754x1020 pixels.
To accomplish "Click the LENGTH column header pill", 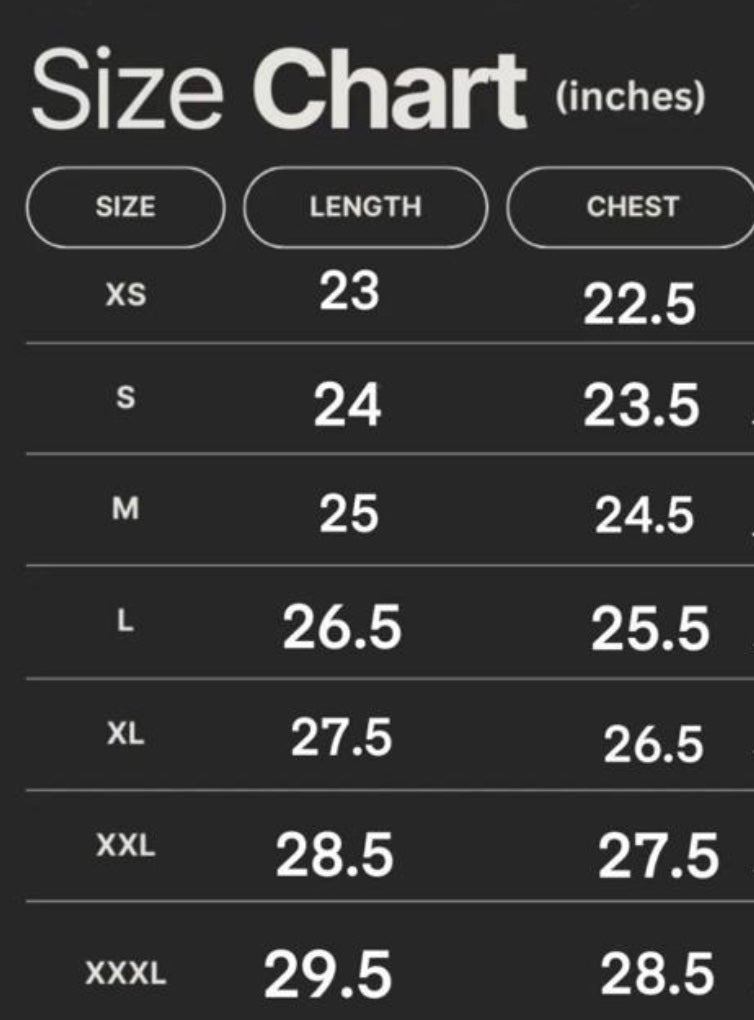I will (365, 207).
